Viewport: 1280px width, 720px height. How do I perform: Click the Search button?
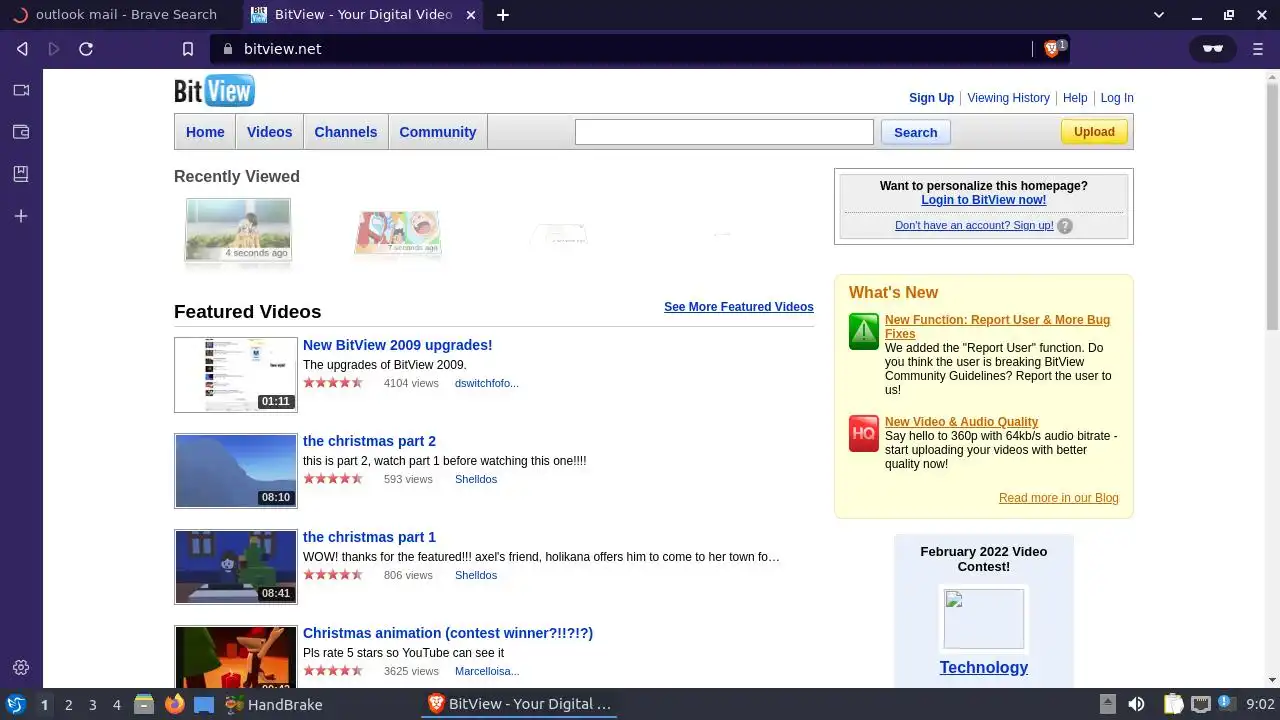pos(916,132)
